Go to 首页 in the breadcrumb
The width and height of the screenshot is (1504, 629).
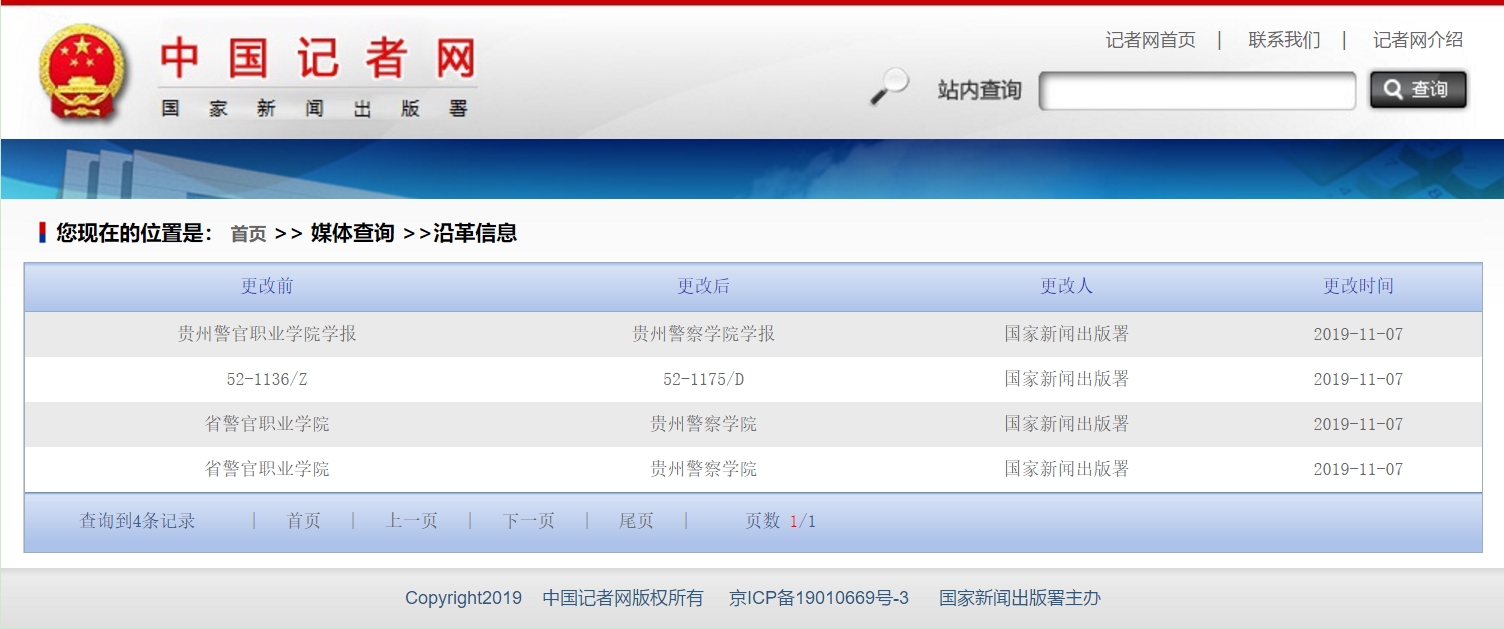pyautogui.click(x=248, y=234)
